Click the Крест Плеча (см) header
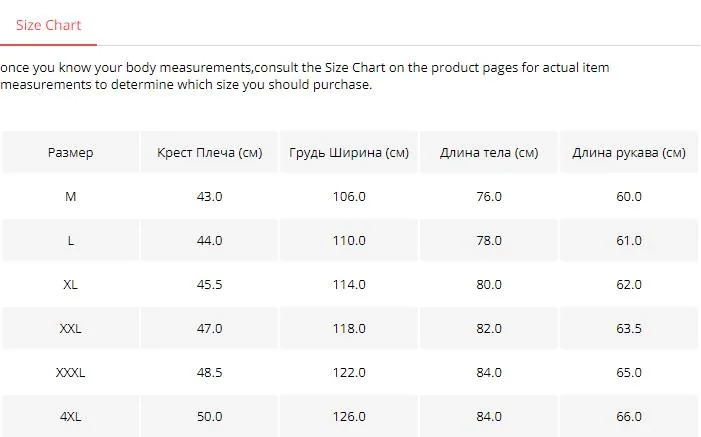The height and width of the screenshot is (437, 701). (x=210, y=153)
